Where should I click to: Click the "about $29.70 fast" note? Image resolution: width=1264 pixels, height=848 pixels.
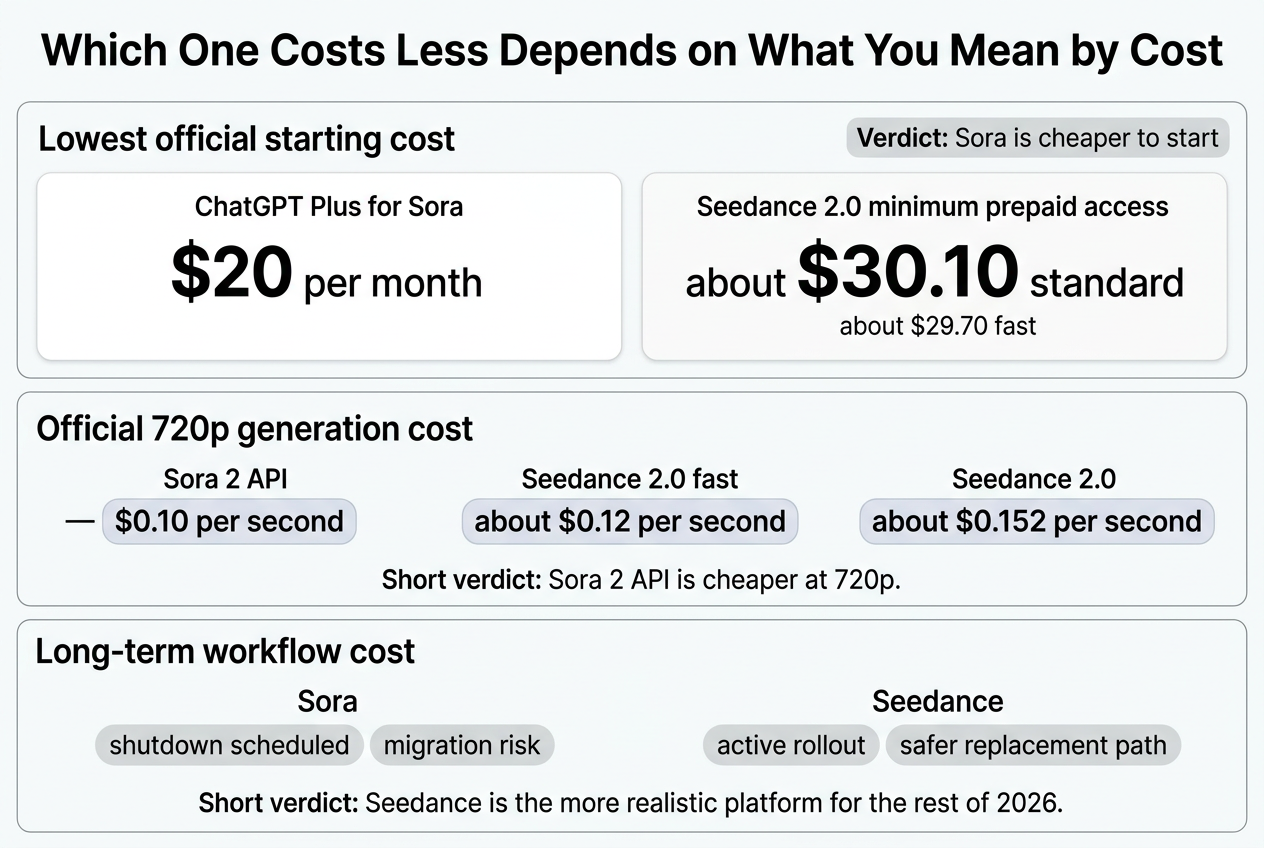[937, 325]
